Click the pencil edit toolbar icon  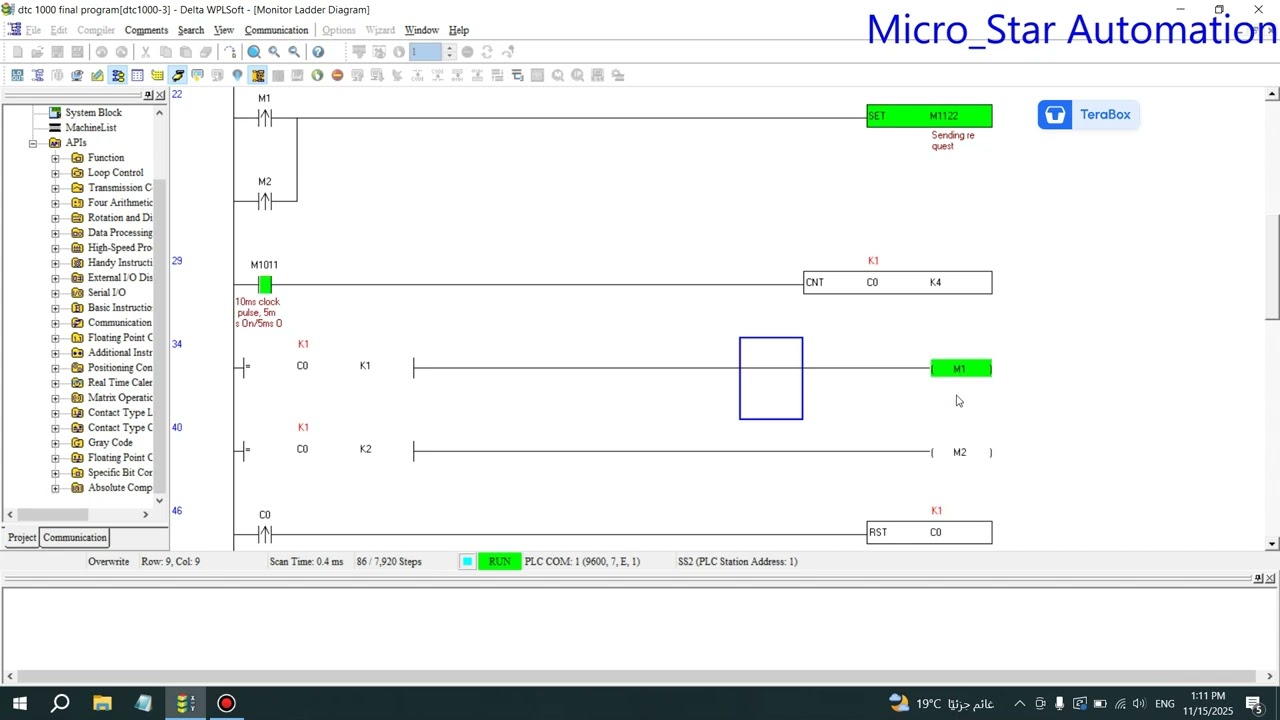(97, 75)
